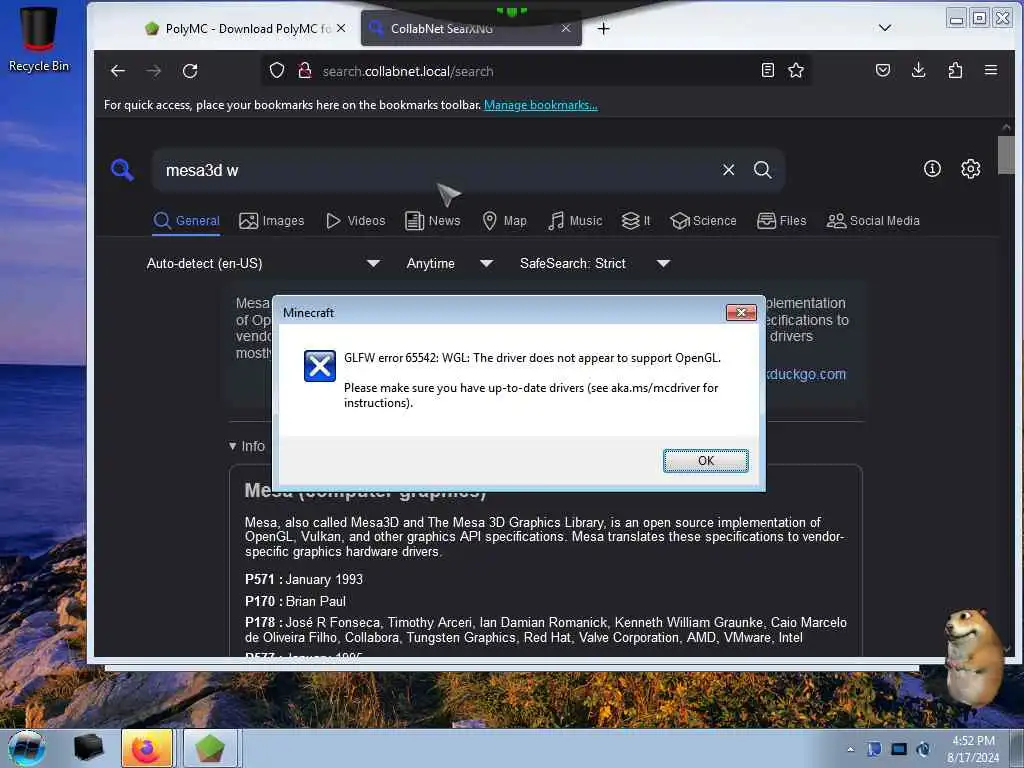This screenshot has height=768, width=1024.
Task: Select Social Media search category
Action: pos(873,221)
